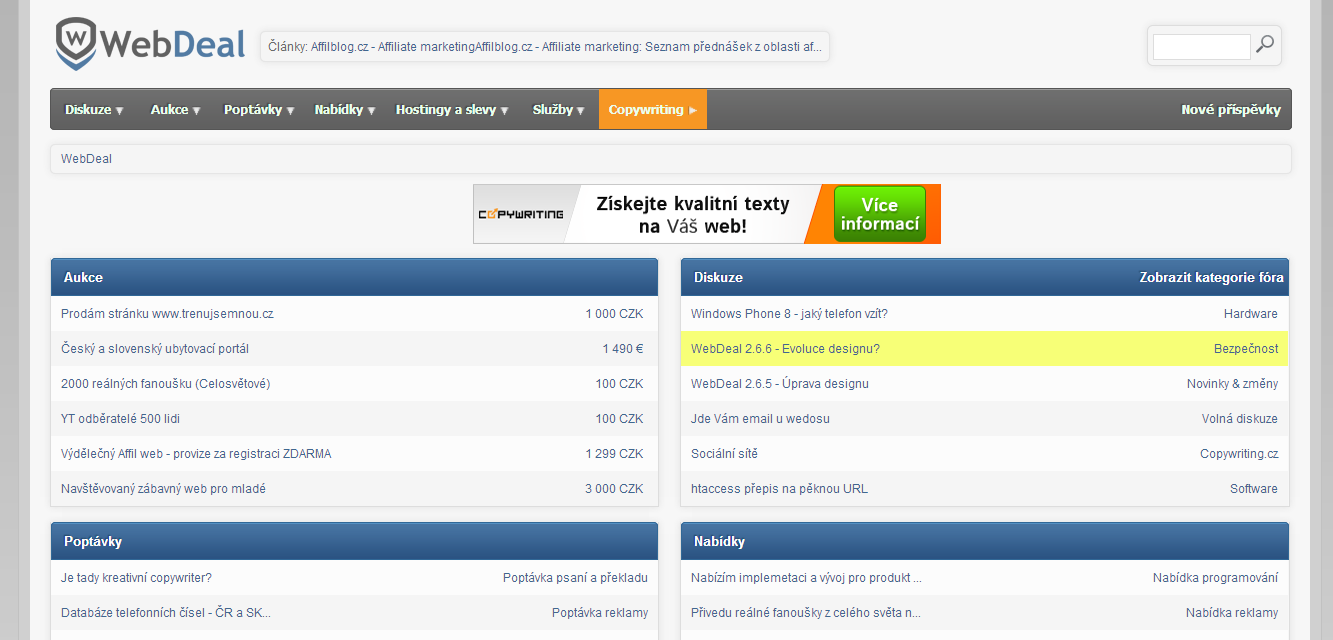Open Nabídka programování category
Viewport: 1333px width, 640px height.
pos(1215,578)
